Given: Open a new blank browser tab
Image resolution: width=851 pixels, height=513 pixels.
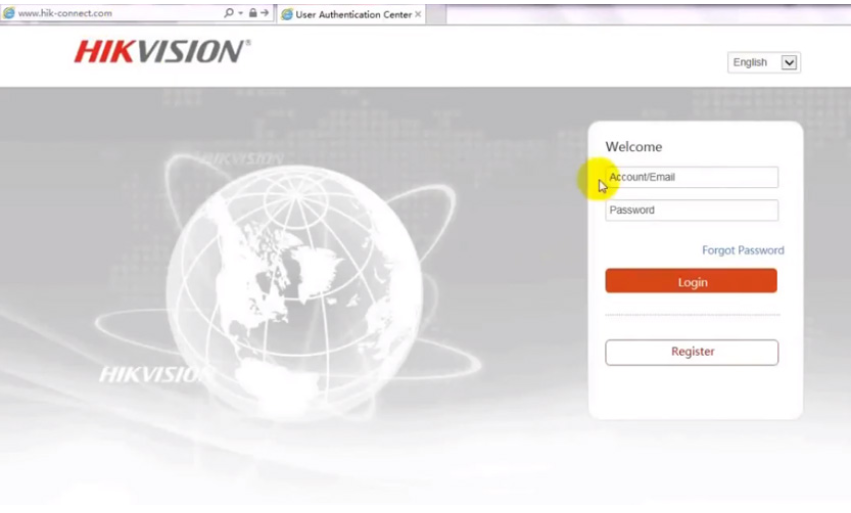Looking at the screenshot, I should [436, 15].
